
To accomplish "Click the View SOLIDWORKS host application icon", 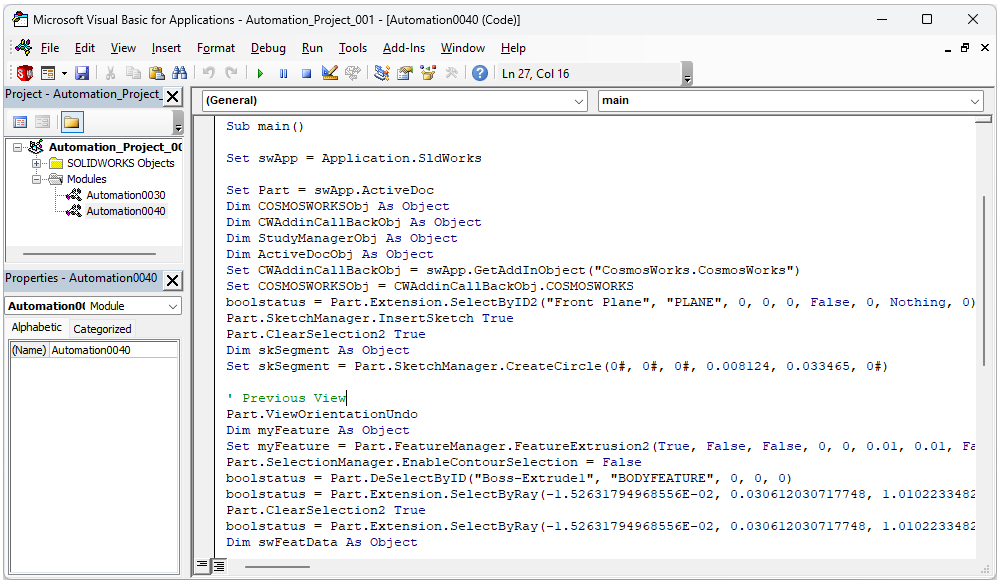I will (x=25, y=73).
